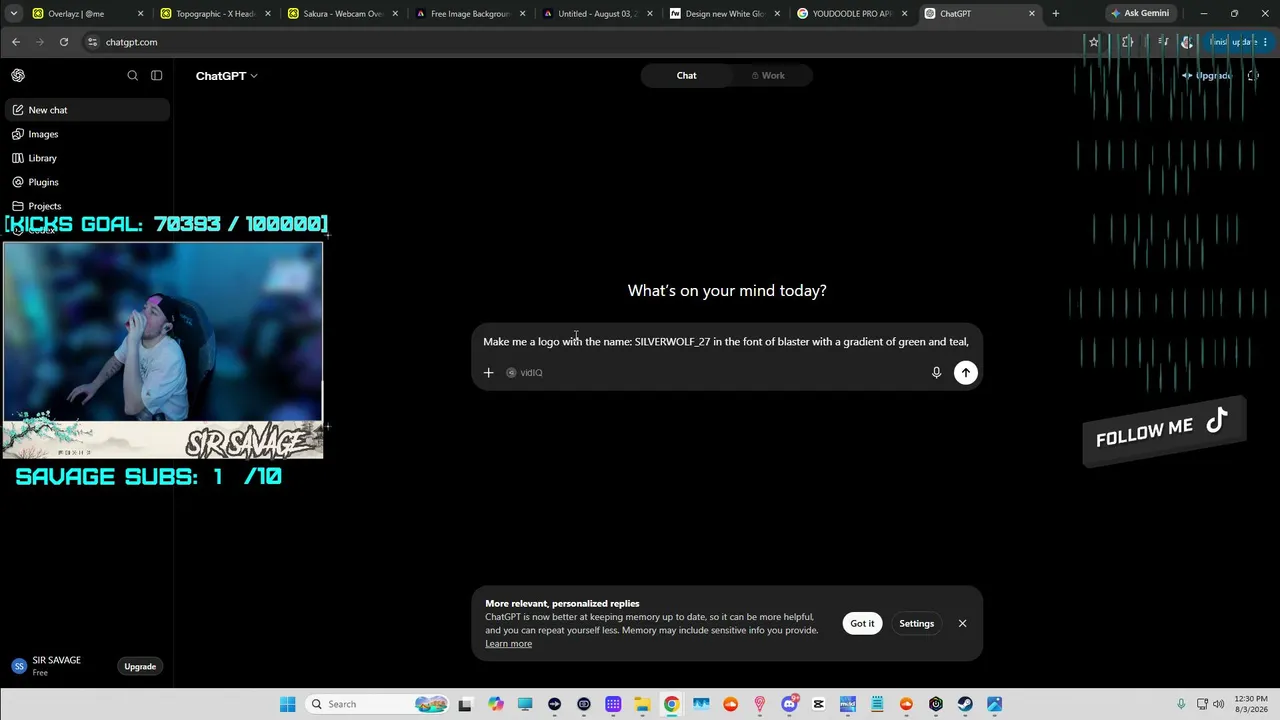Open Plugins in the sidebar
Viewport: 1280px width, 720px height.
click(87, 182)
